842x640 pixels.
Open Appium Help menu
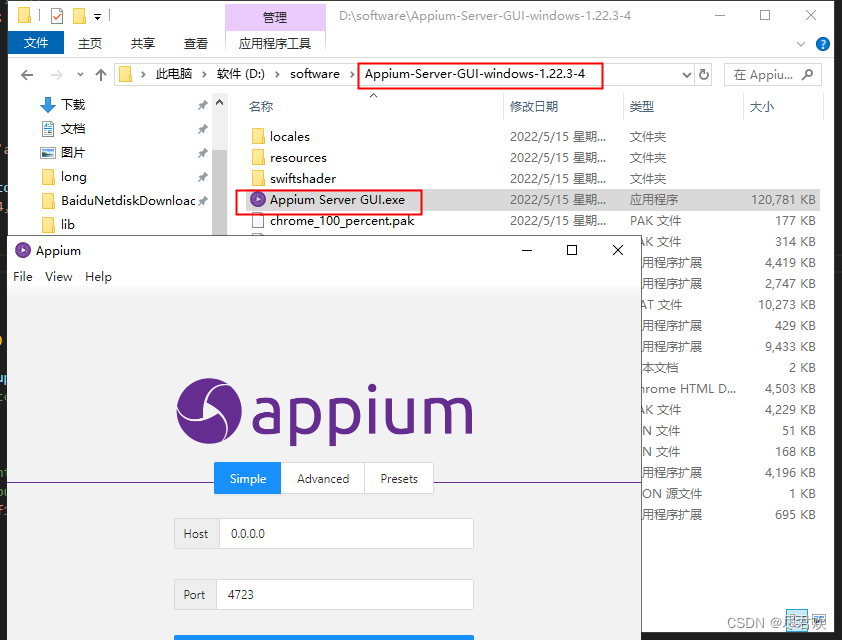pyautogui.click(x=98, y=277)
